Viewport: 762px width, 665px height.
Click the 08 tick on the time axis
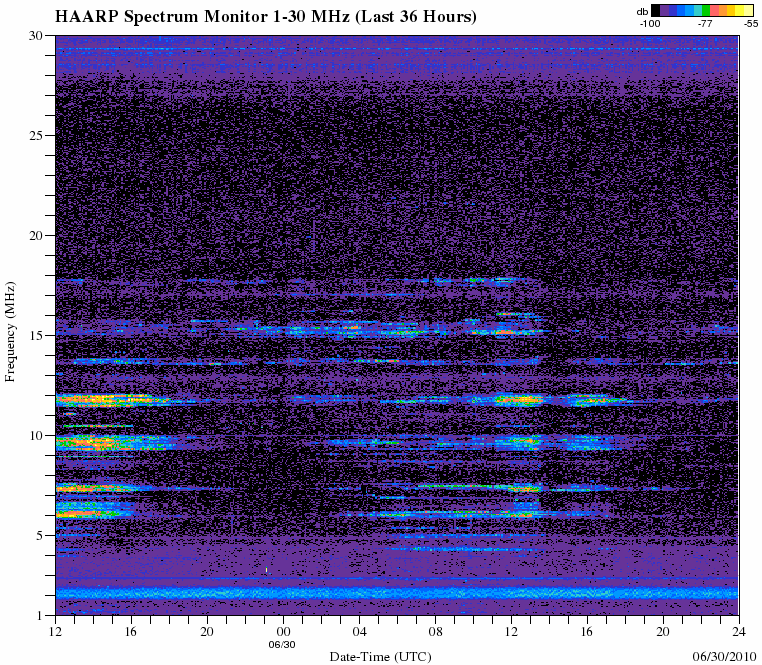coord(435,632)
